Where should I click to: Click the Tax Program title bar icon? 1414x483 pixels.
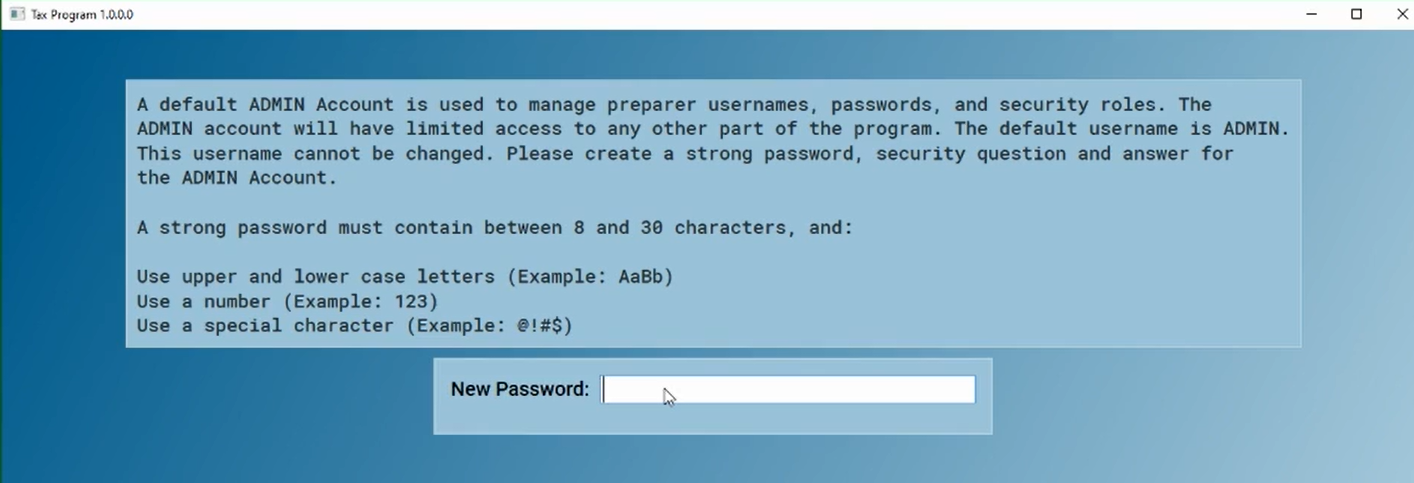pos(17,14)
